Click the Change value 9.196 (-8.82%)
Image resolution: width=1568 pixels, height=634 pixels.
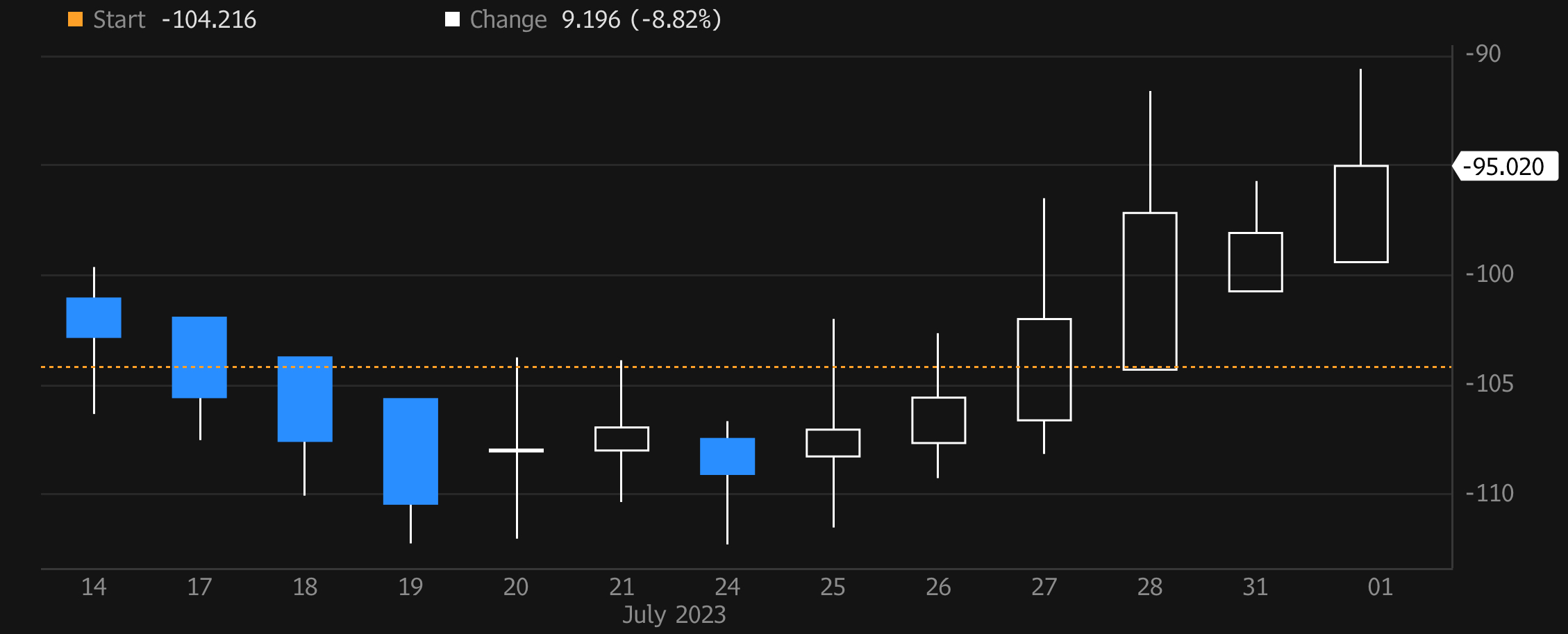click(x=642, y=19)
